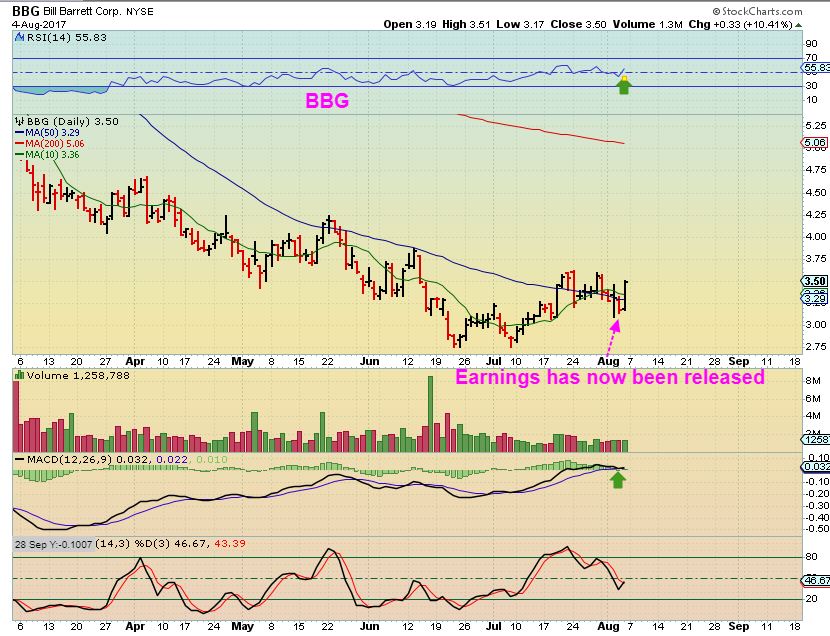Click the MACD(12,26,9) 0.032 label
Image resolution: width=830 pixels, height=636 pixels.
coord(89,459)
